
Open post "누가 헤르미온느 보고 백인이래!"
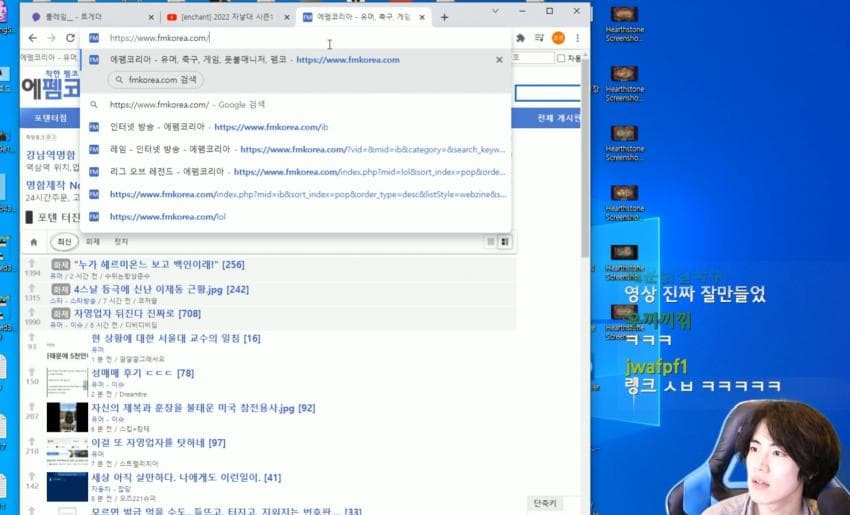tap(146, 265)
